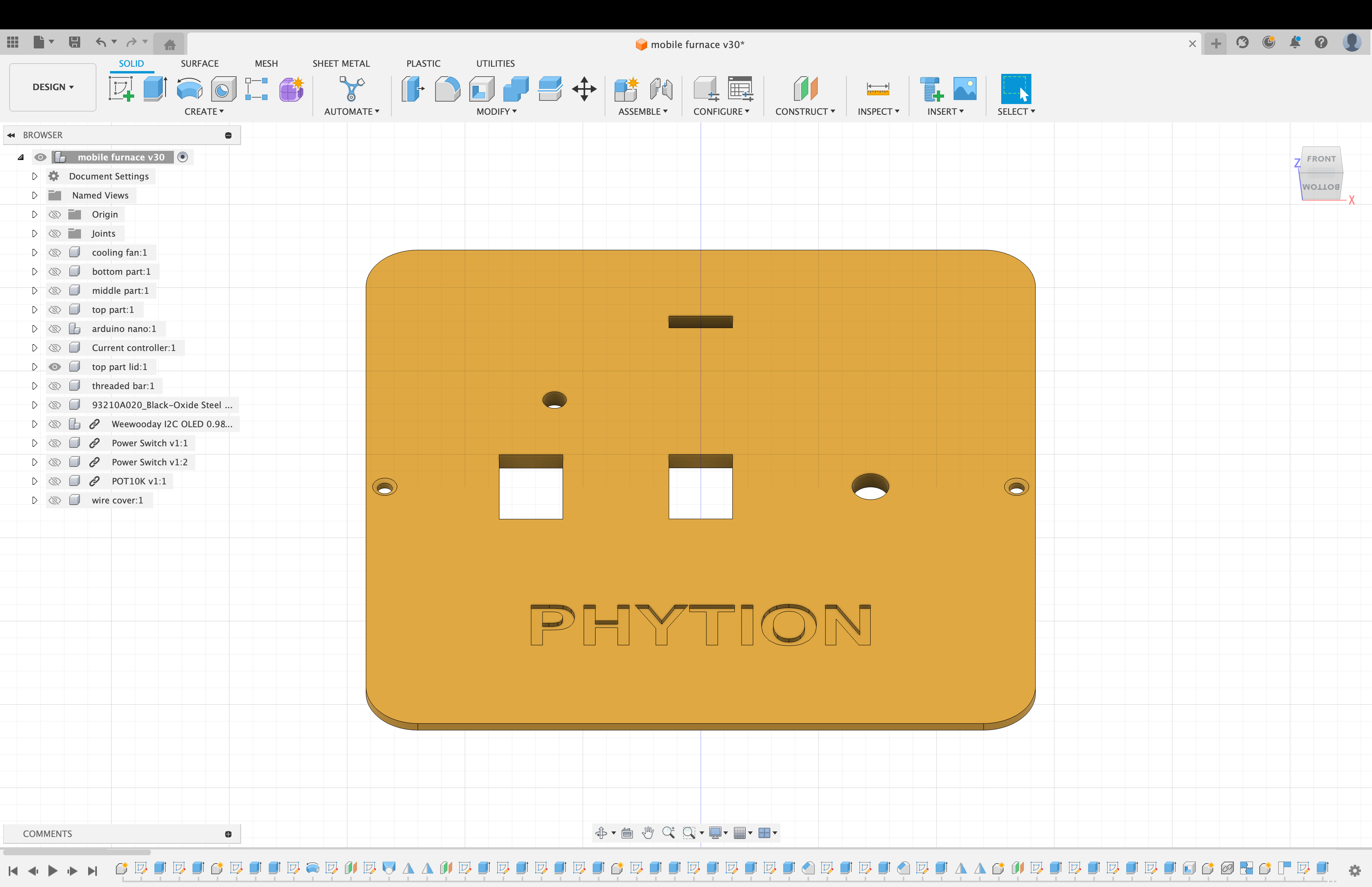1372x887 pixels.
Task: Open the MODIFY dropdown menu
Action: coord(496,111)
